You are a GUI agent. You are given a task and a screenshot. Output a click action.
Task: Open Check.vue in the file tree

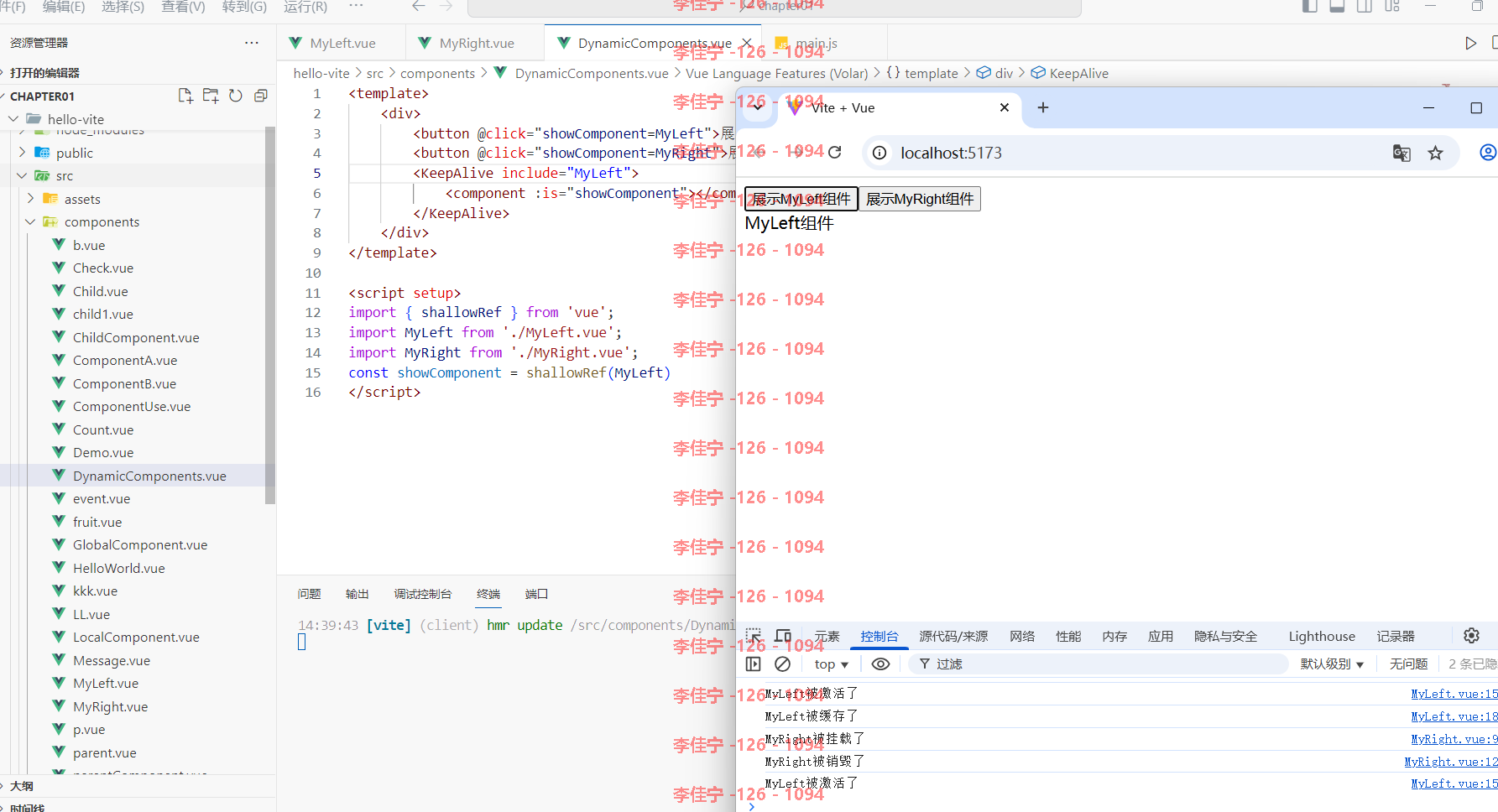pos(103,268)
